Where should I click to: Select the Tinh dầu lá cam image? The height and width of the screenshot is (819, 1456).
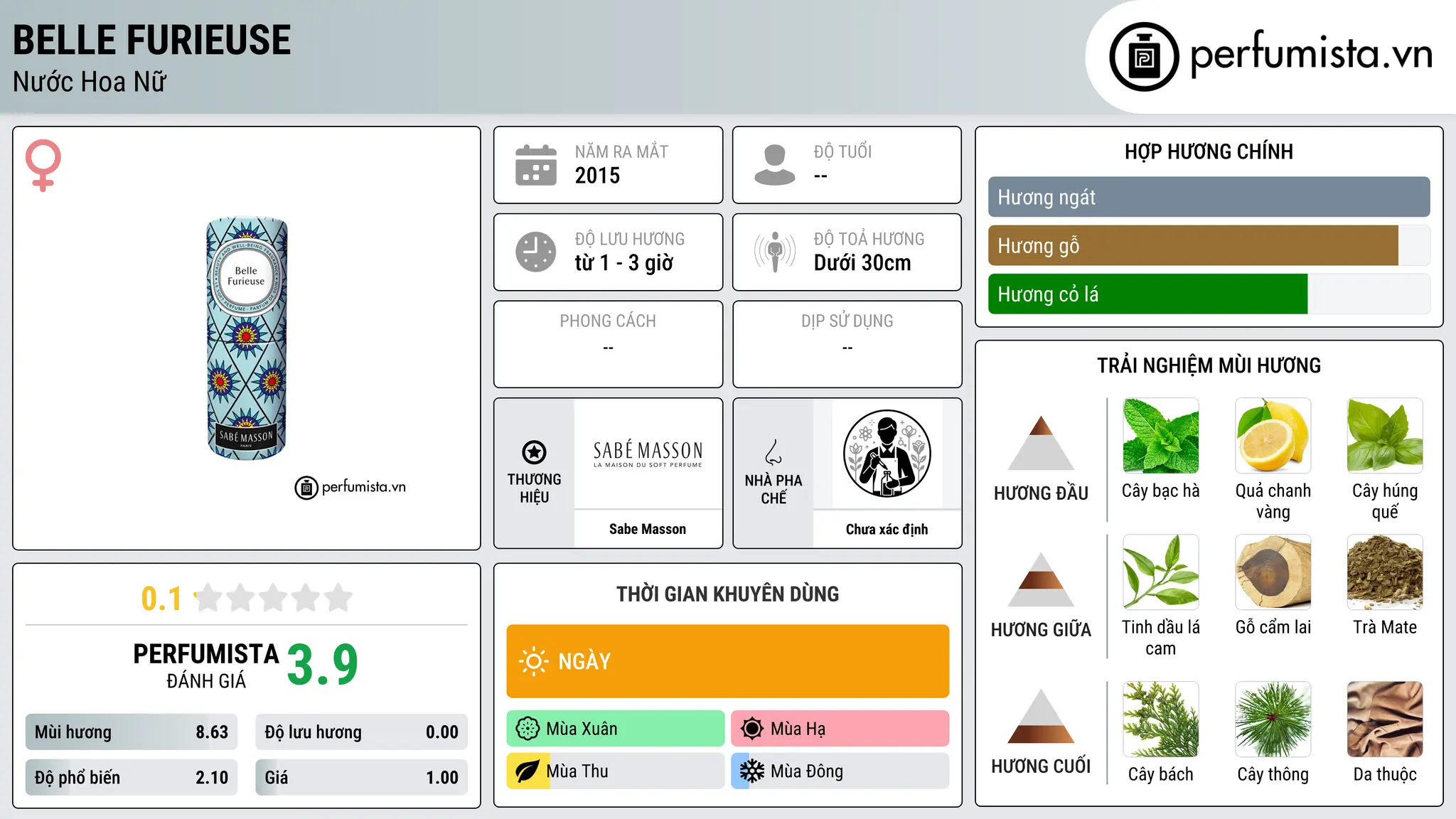point(1160,572)
